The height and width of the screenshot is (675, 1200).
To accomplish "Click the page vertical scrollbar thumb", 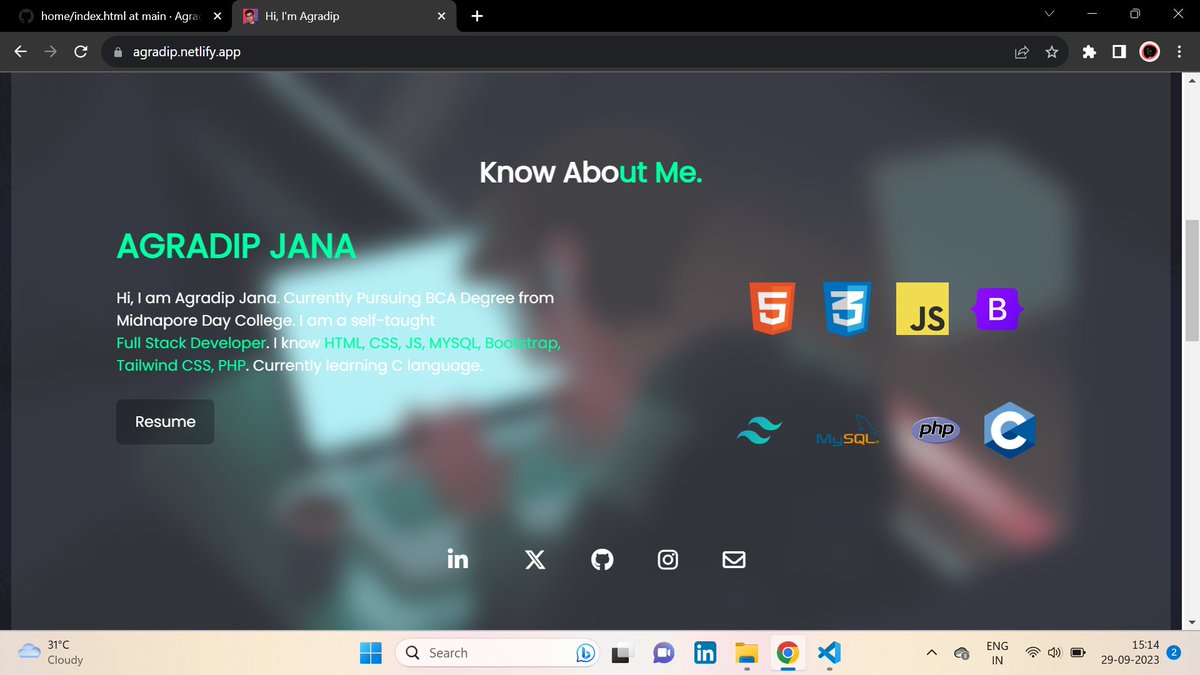I will click(x=1191, y=282).
